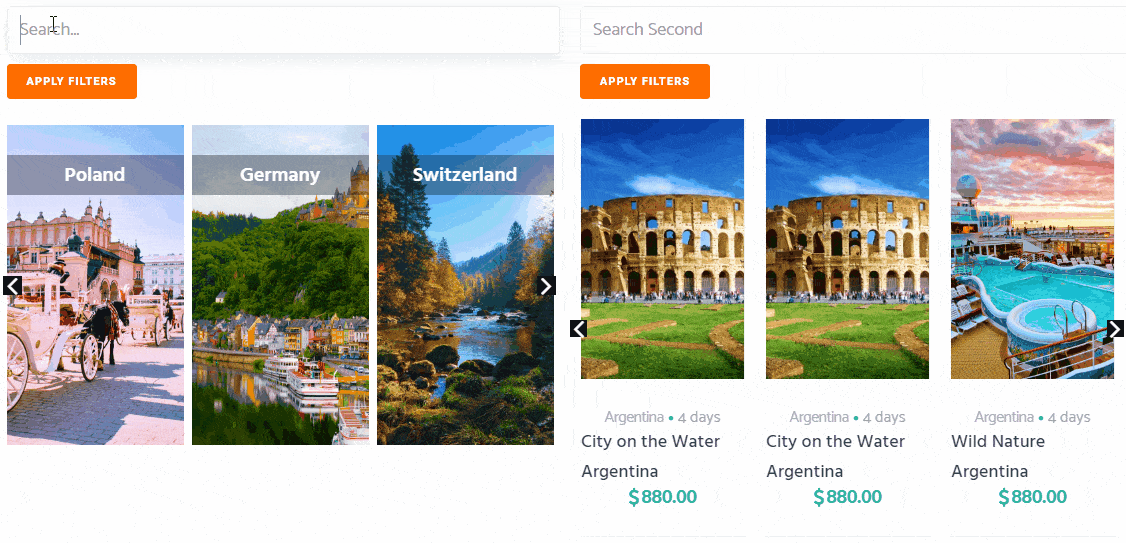The height and width of the screenshot is (543, 1126).
Task: Click next arrow on country carousel
Action: [546, 286]
